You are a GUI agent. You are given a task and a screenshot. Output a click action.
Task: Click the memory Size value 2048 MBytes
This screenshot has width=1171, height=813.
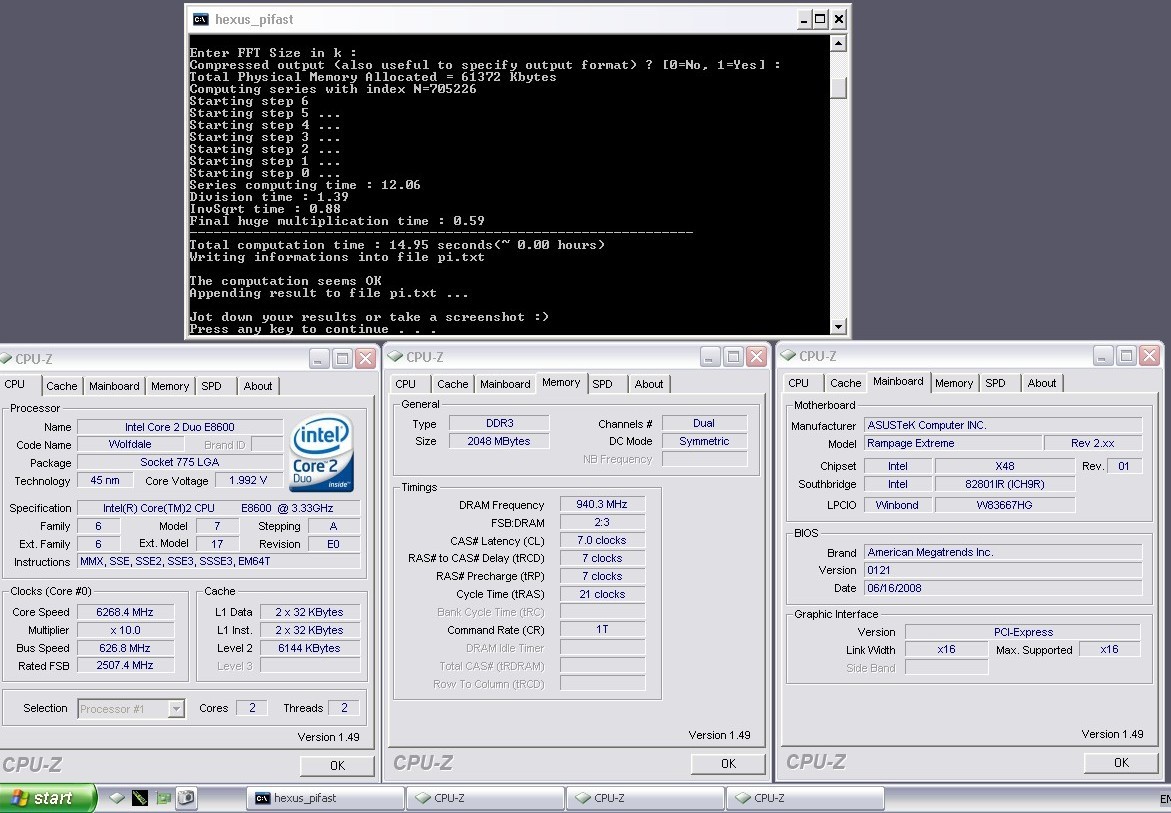click(499, 441)
